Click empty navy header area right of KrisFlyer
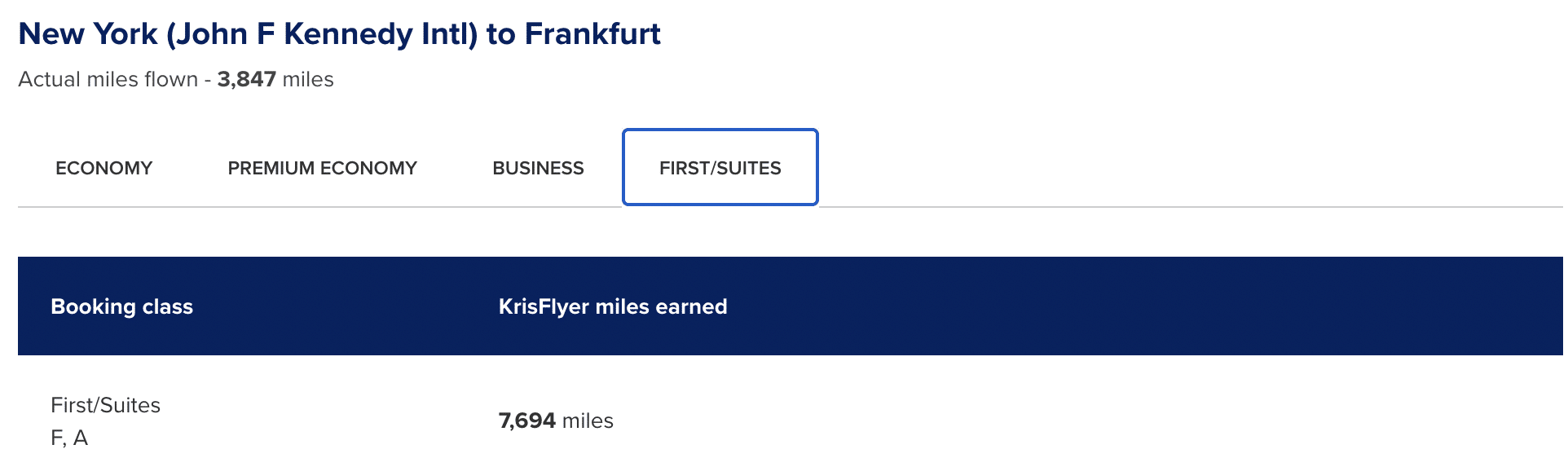This screenshot has height=458, width=1568. pyautogui.click(x=1141, y=306)
